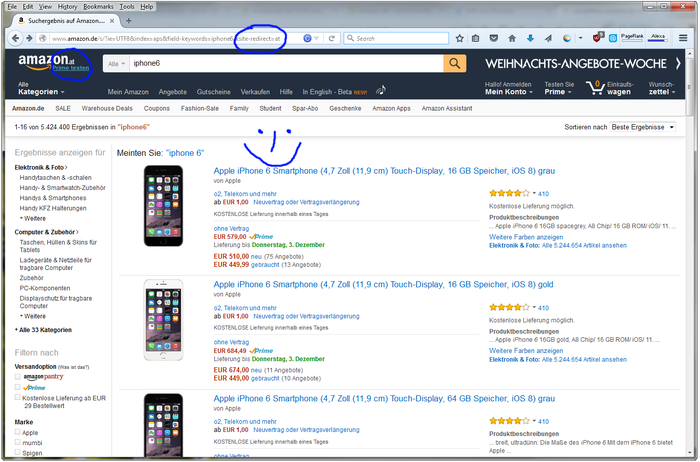Open the Coupons tab
The image size is (700, 462).
pos(157,108)
